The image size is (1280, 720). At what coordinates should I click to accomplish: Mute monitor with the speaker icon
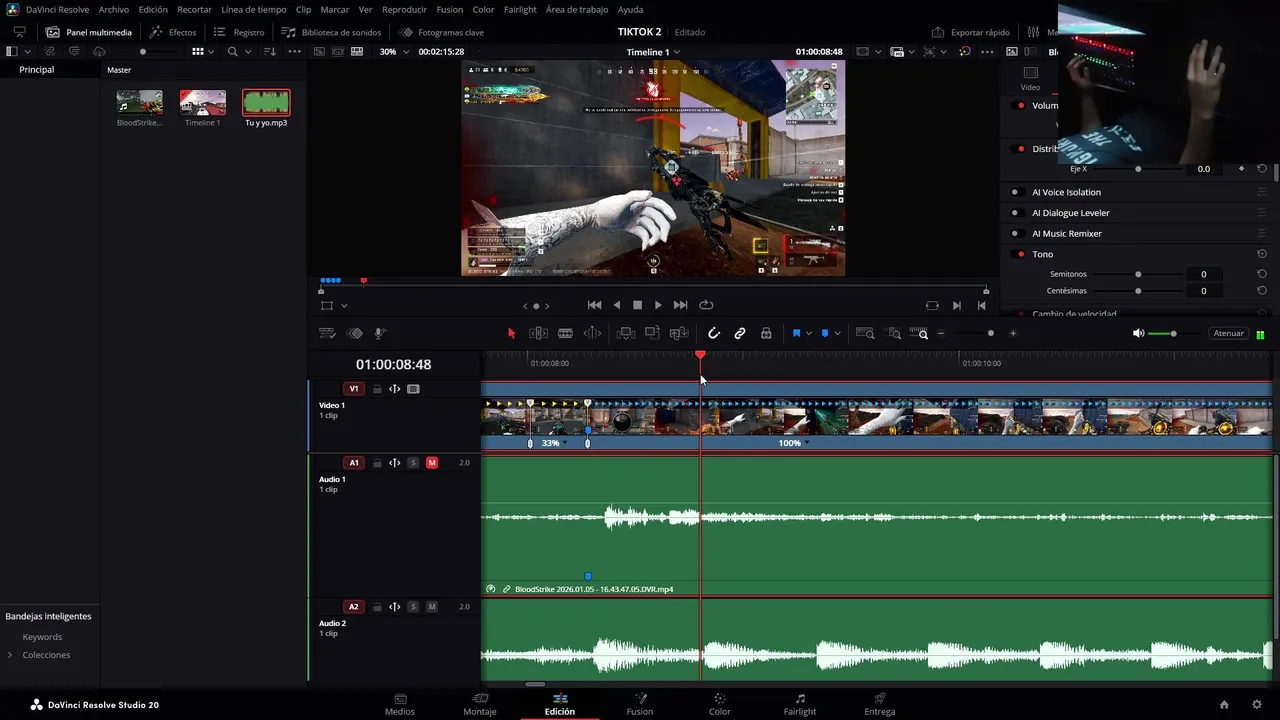point(1138,333)
